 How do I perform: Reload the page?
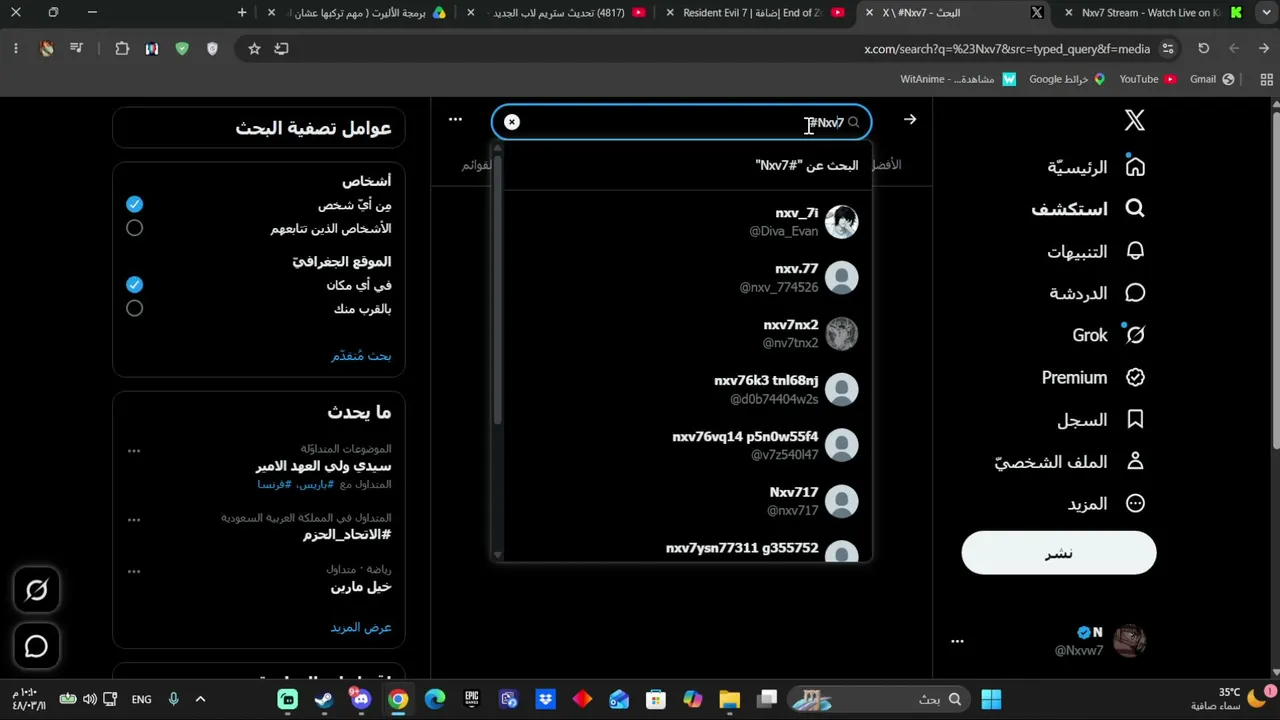[1204, 48]
